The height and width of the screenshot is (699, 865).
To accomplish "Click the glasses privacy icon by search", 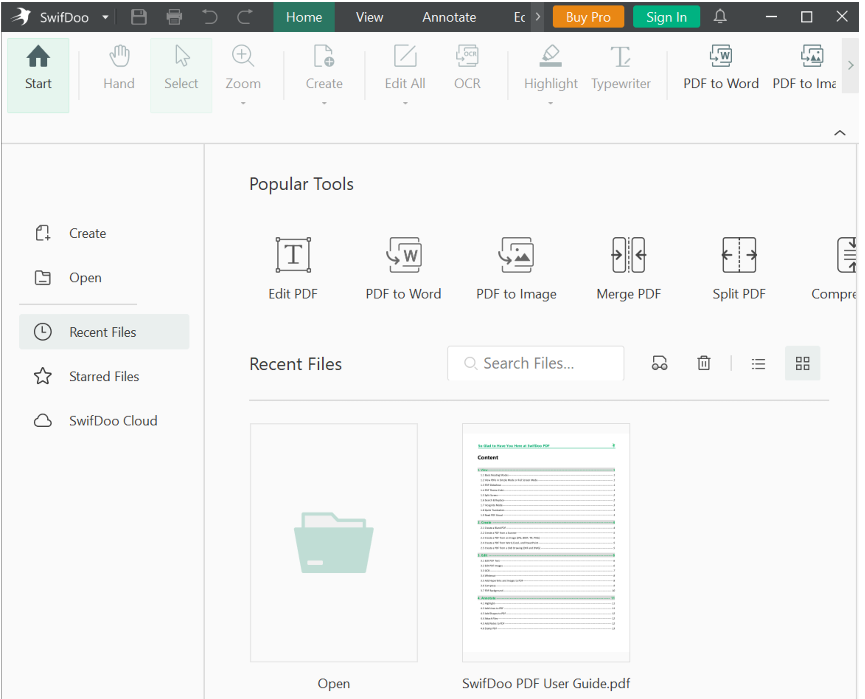I will 660,363.
